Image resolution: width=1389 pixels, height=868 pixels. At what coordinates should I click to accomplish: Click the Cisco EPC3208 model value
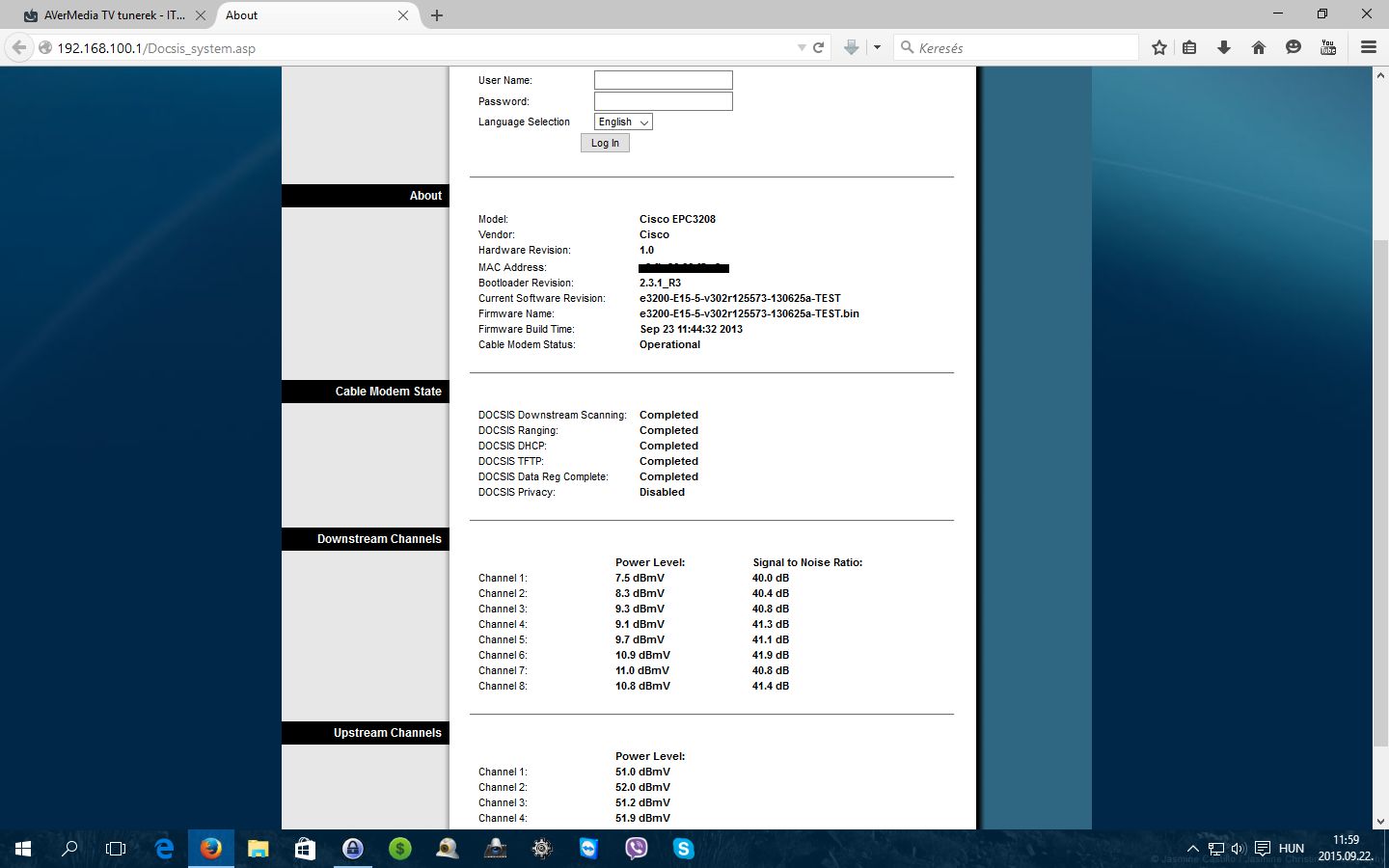click(x=677, y=219)
